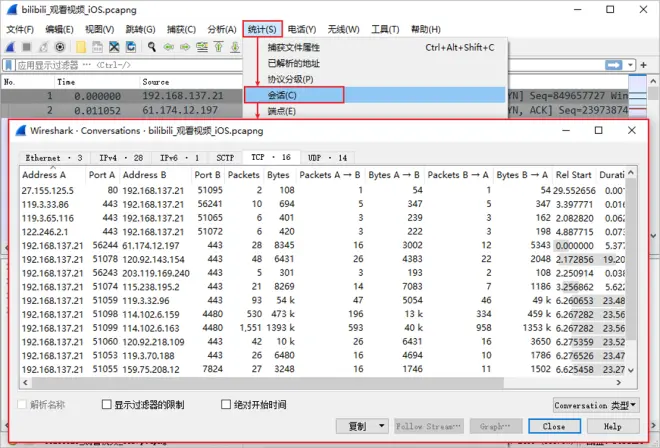This screenshot has height=448, width=660.
Task: Open the 分析(A) menu
Action: pyautogui.click(x=222, y=29)
